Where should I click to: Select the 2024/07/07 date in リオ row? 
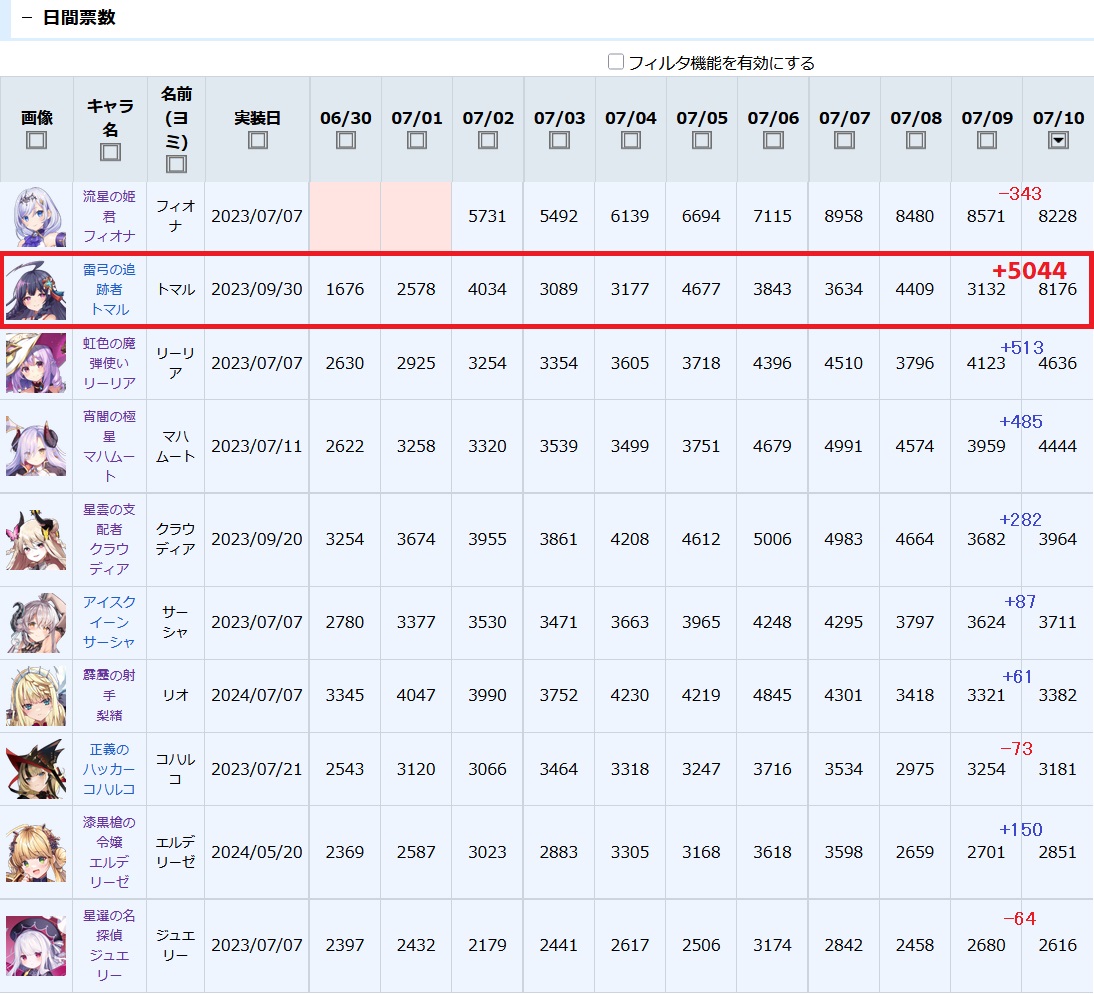257,695
